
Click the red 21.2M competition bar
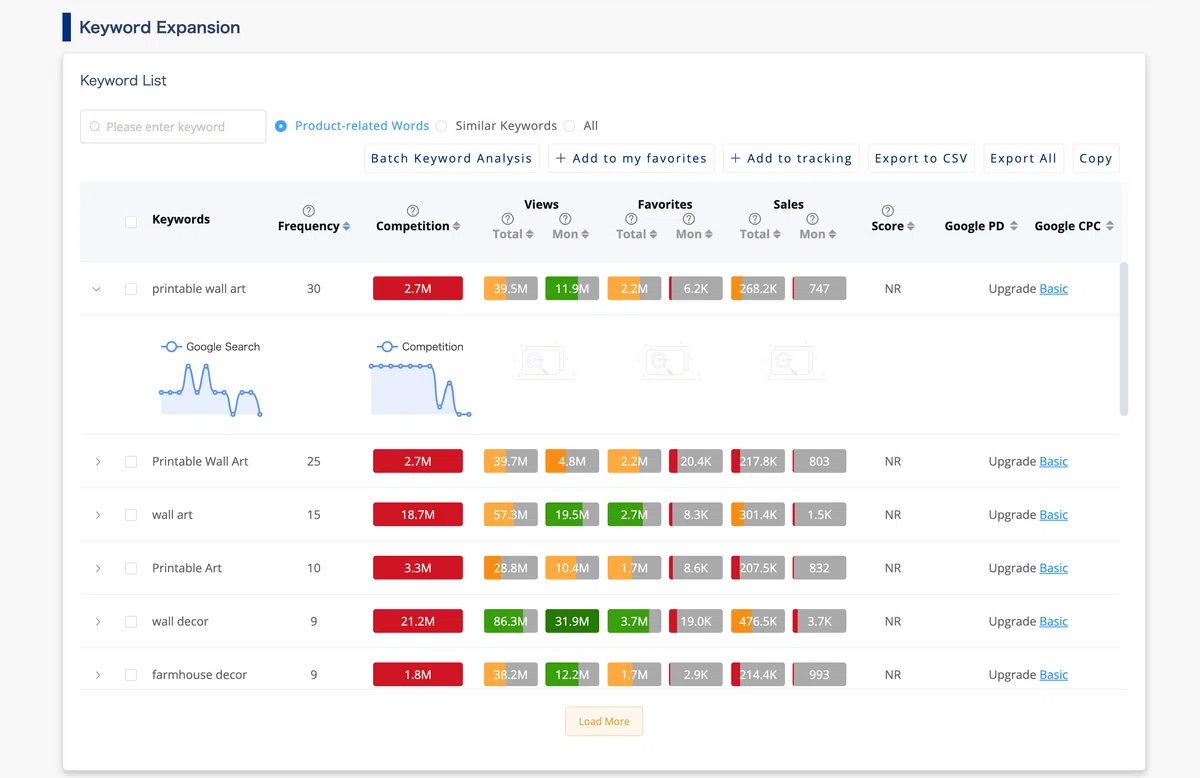[x=418, y=622]
